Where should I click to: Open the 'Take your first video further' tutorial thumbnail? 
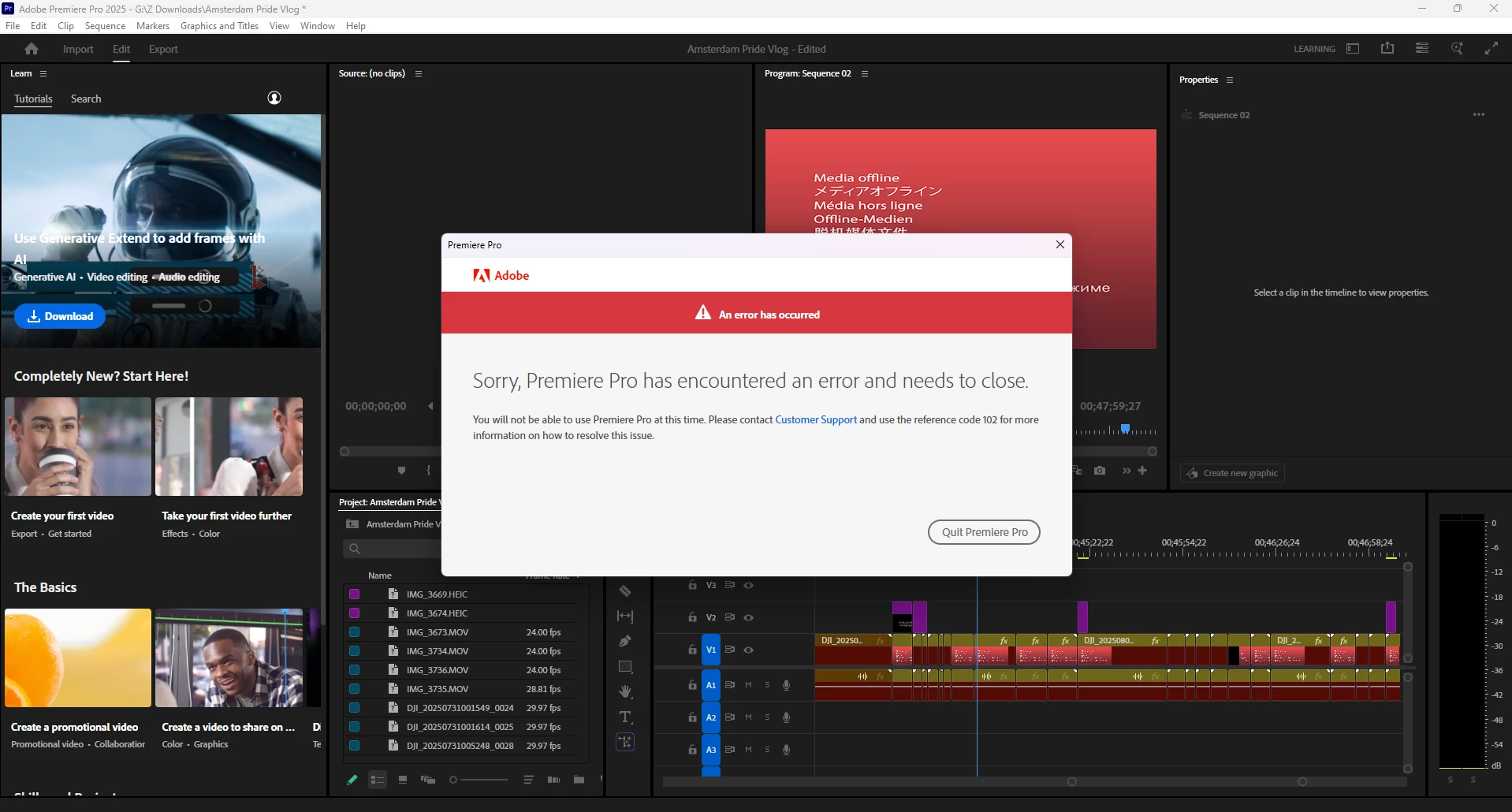pos(229,446)
